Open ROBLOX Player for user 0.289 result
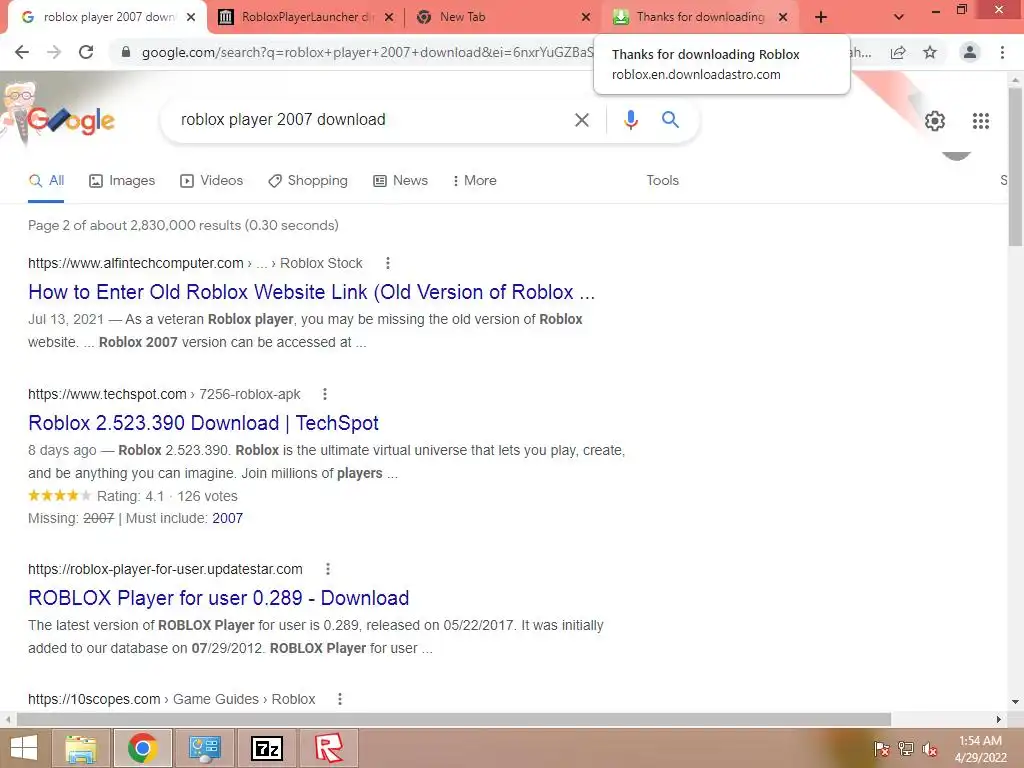 [219, 598]
